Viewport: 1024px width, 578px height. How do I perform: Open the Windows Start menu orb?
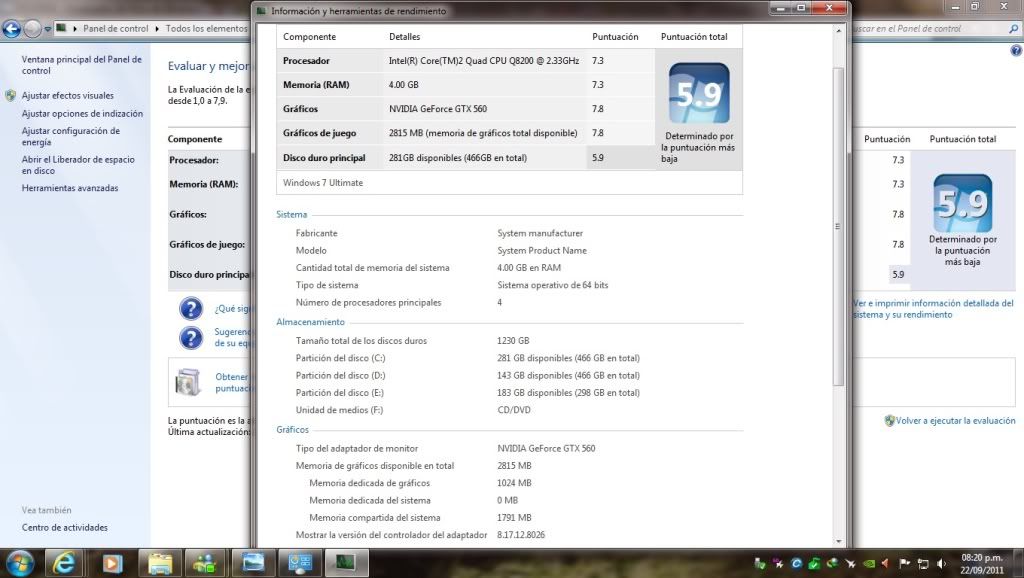[x=18, y=563]
